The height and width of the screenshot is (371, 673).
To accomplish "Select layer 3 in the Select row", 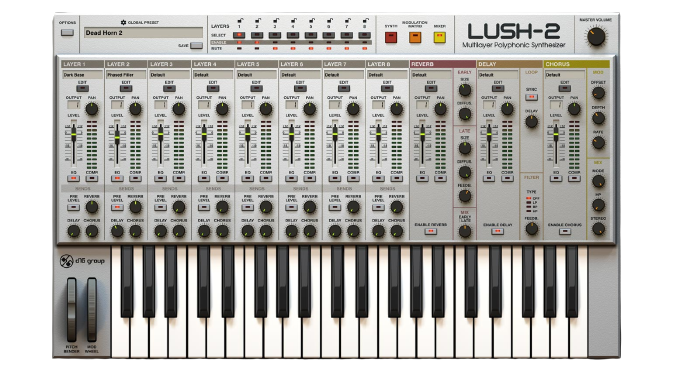I will point(275,35).
